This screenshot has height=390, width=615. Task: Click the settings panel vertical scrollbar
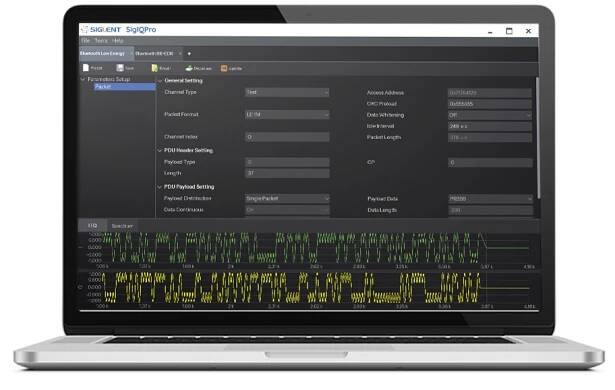(x=538, y=137)
